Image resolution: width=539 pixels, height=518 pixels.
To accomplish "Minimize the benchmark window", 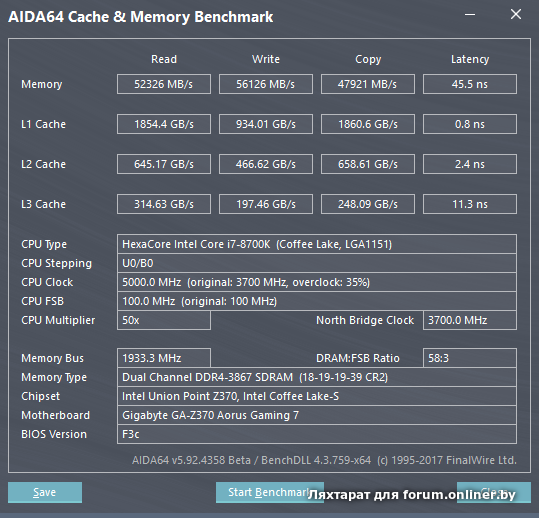I will click(470, 14).
